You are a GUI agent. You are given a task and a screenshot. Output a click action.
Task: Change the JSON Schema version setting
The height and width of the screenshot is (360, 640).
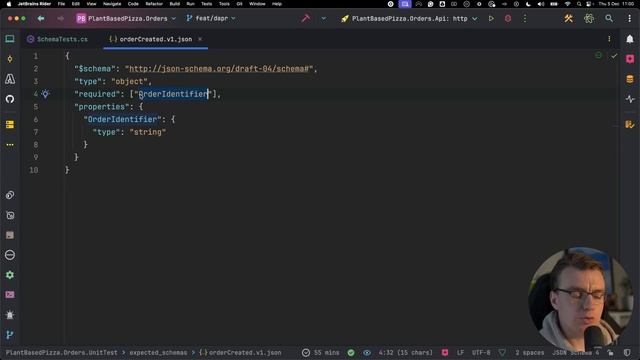click(x=576, y=353)
